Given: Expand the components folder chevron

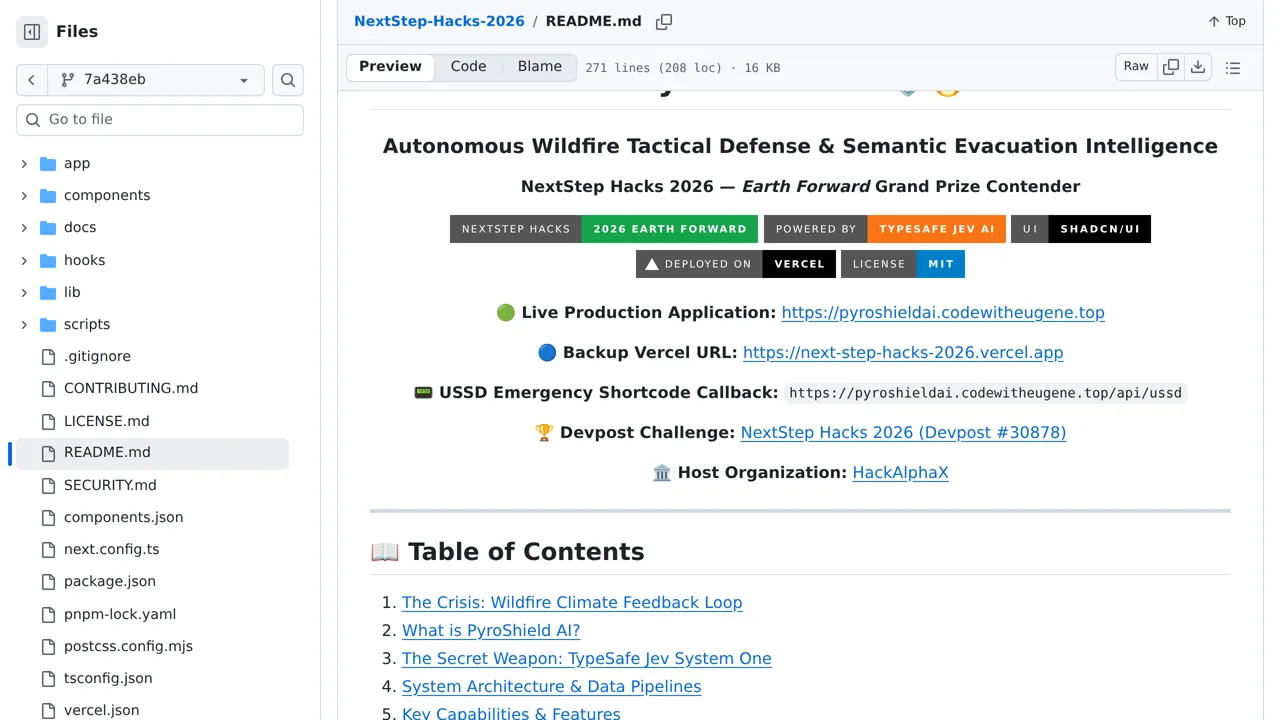Looking at the screenshot, I should tap(24, 195).
